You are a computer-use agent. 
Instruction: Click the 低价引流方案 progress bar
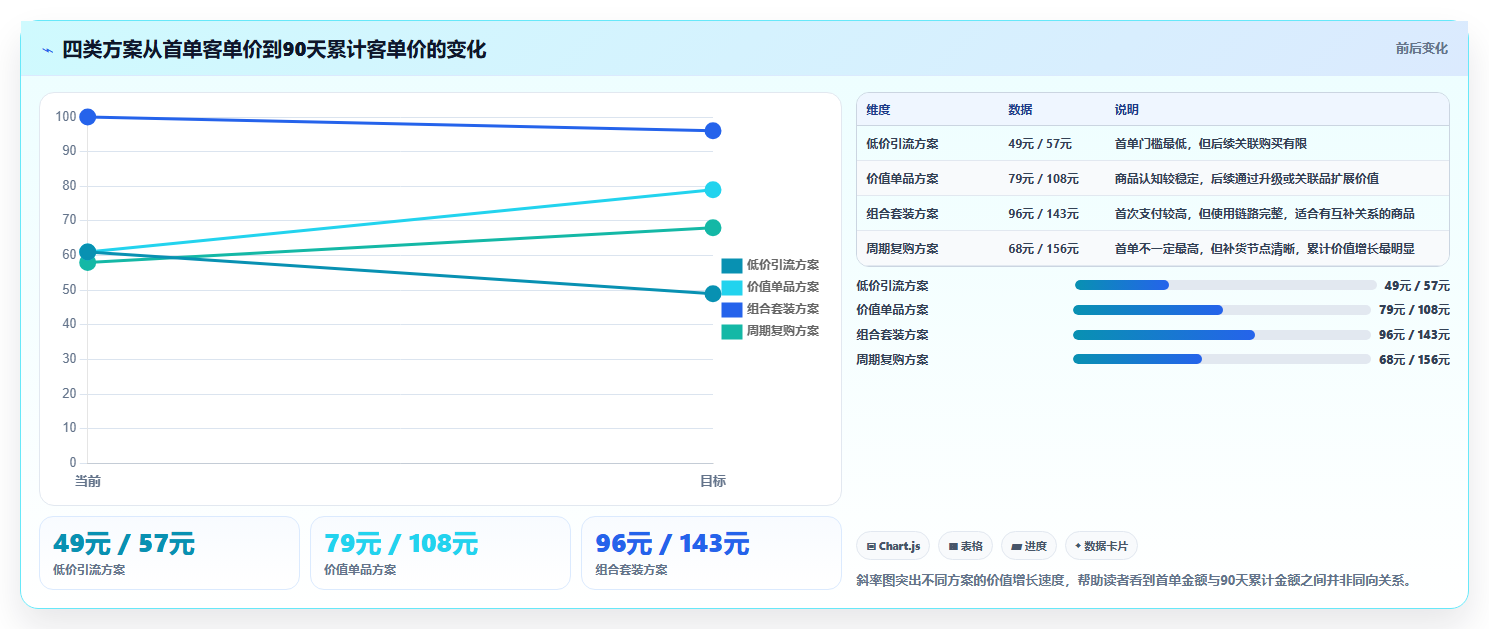[x=1225, y=285]
